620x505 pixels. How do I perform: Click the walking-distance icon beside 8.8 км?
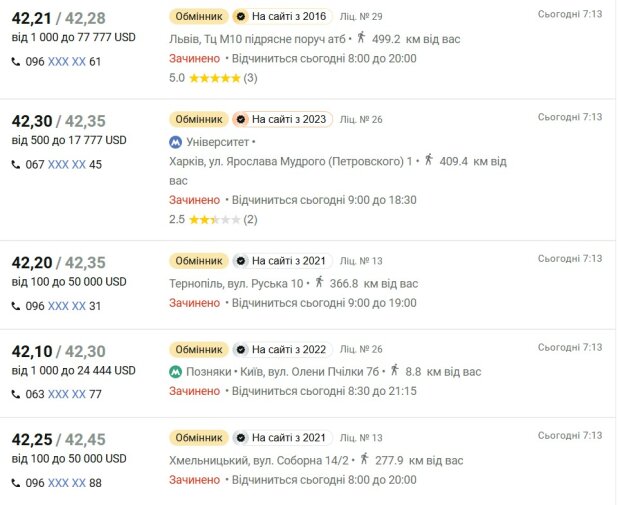tap(395, 371)
